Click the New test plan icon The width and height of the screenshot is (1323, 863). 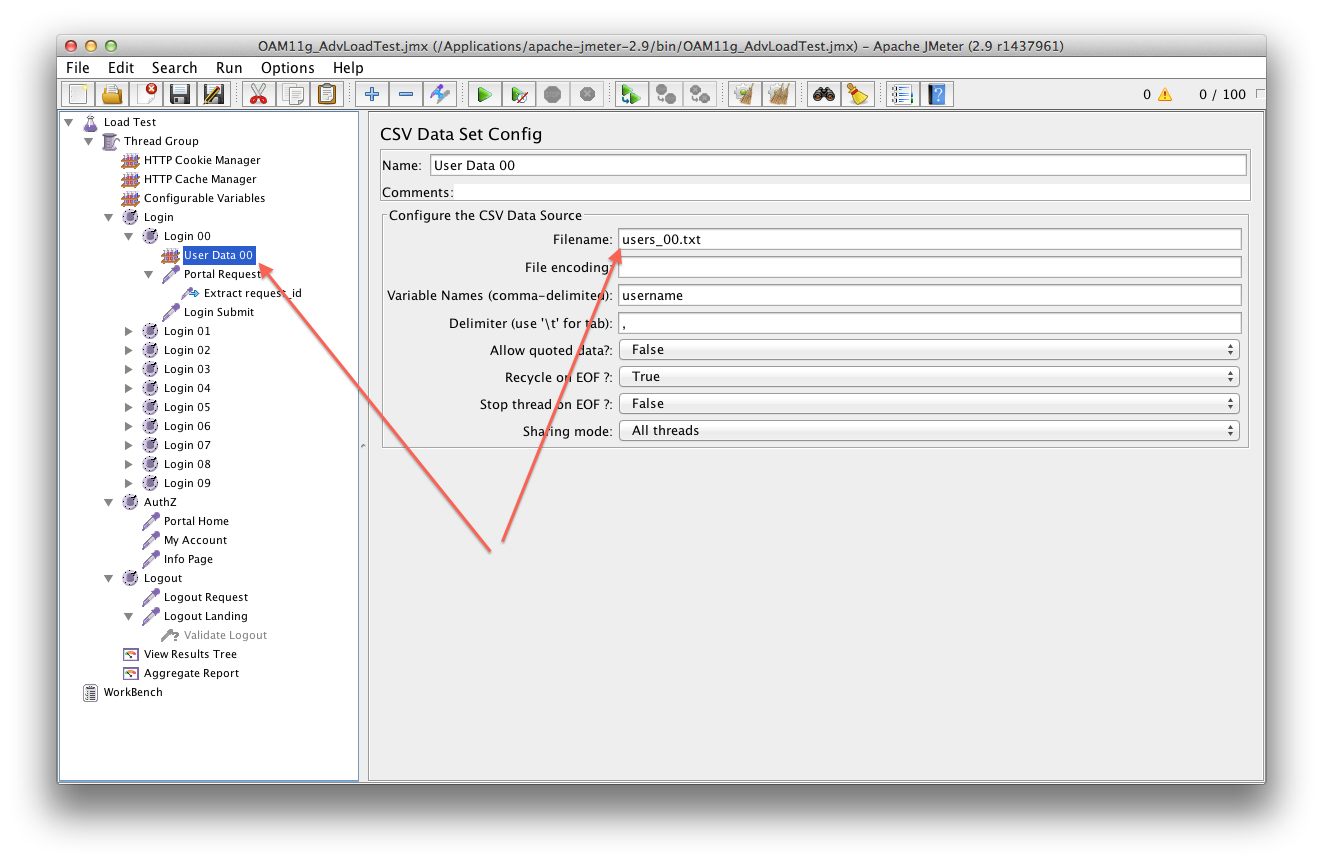(x=78, y=94)
